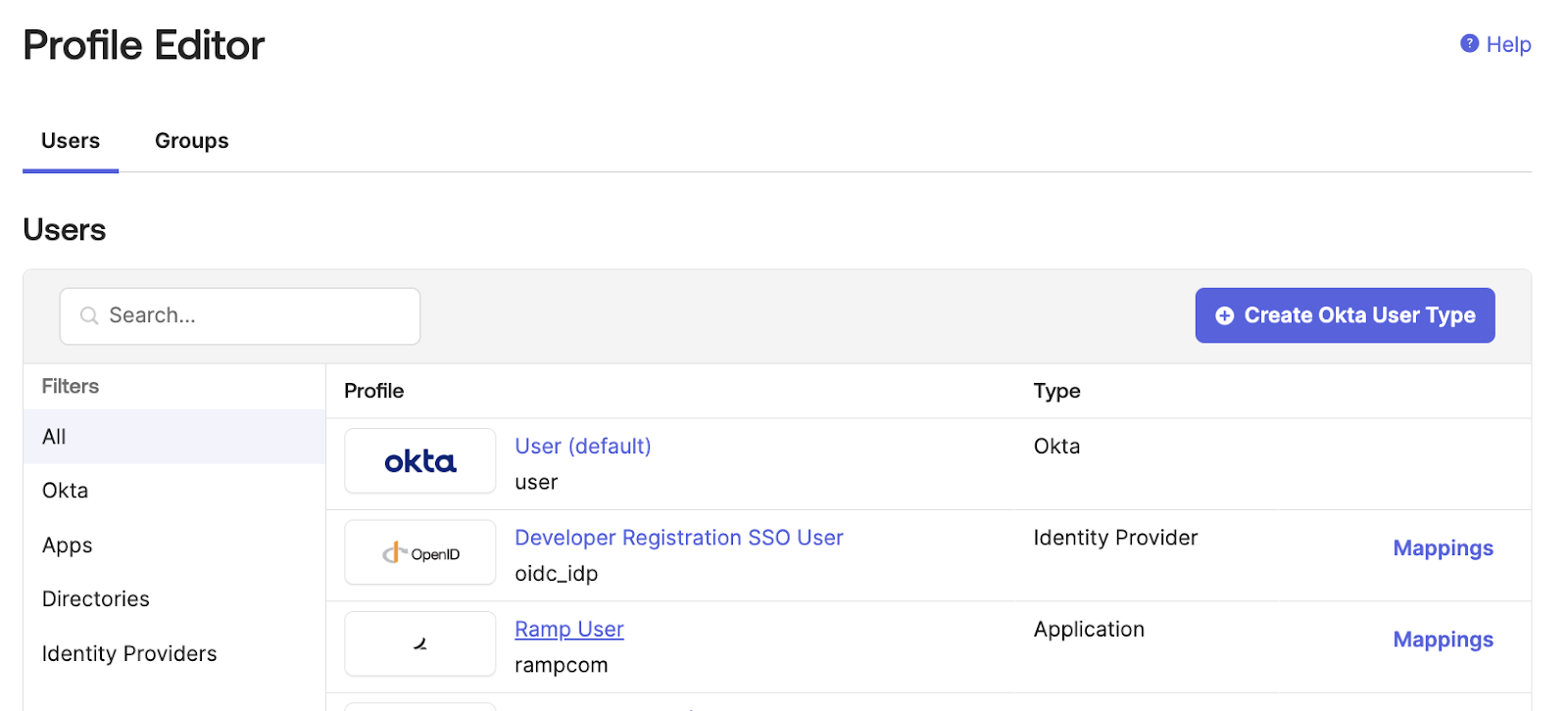Select the Okta filter
This screenshot has width=1568, height=711.
tap(174, 491)
